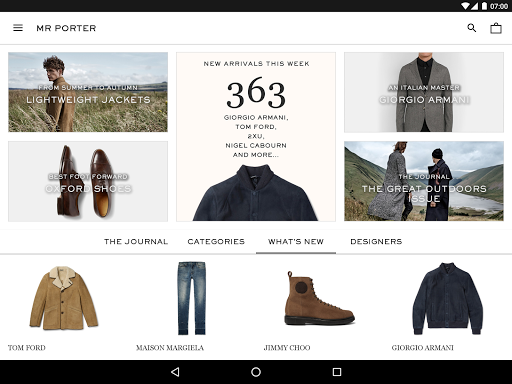Switch to The Journal tab
Screen dimensions: 512x384
[136, 242]
